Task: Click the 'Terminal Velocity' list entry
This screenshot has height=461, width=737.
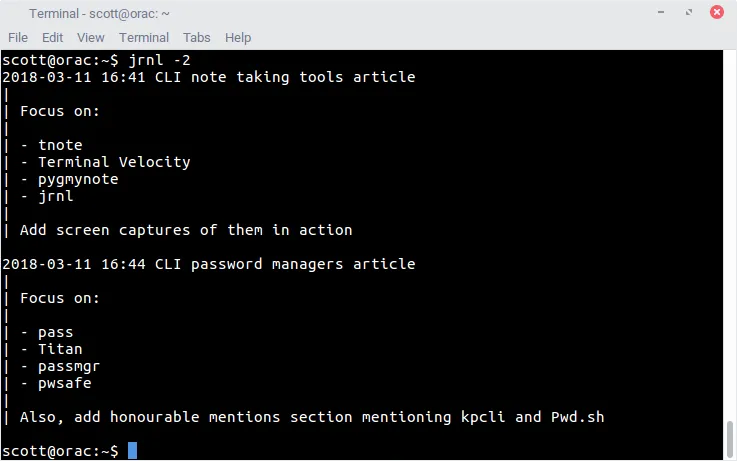Action: 114,162
